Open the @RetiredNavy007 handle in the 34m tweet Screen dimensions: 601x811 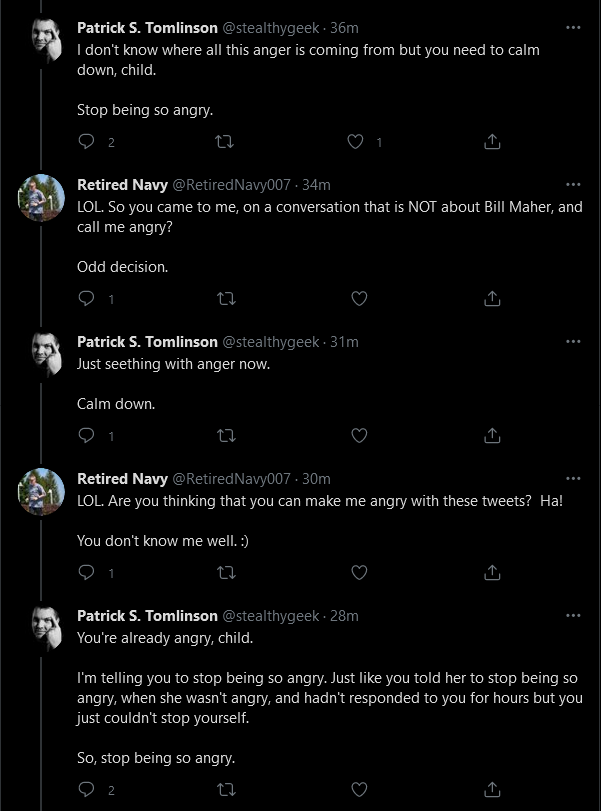[231, 185]
